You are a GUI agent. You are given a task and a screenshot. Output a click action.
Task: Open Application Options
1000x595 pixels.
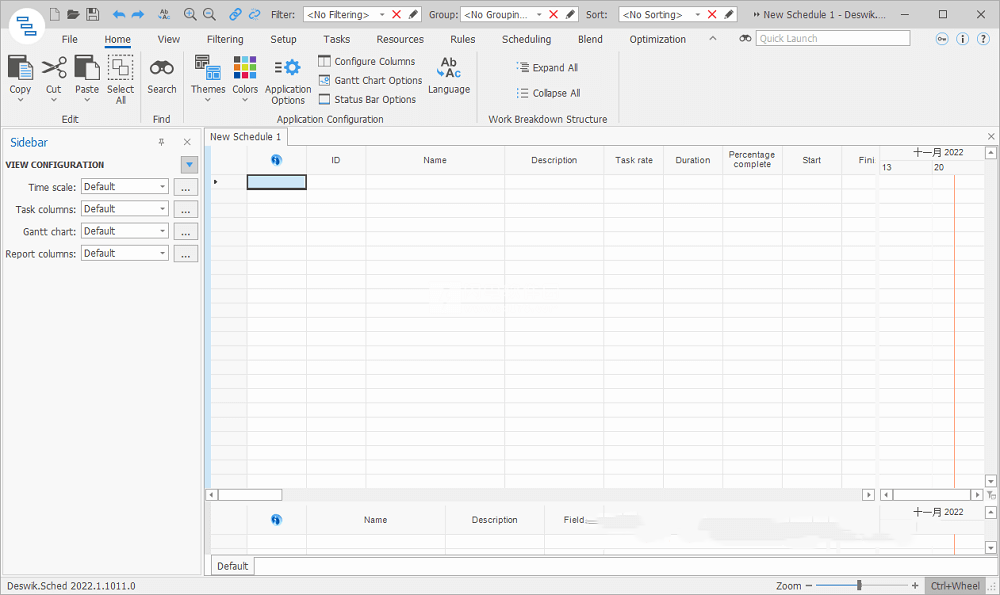tap(288, 80)
